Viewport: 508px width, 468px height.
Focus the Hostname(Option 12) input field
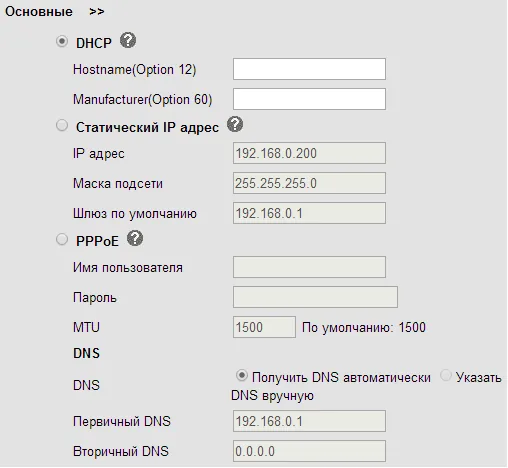(309, 69)
